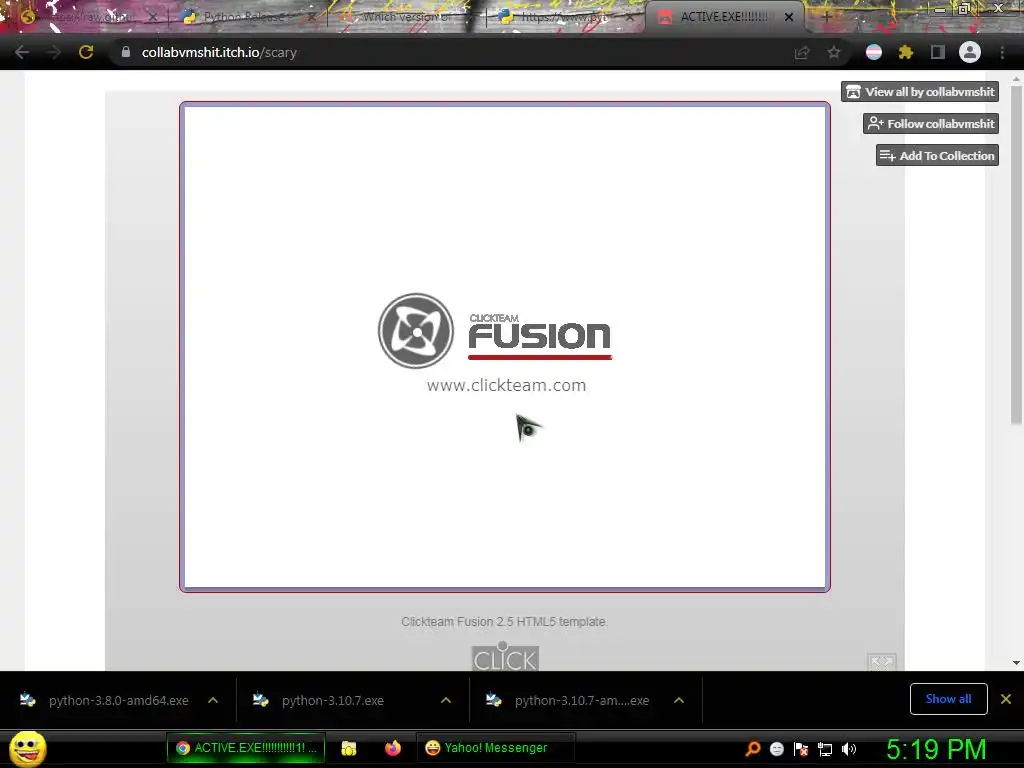Screen dimensions: 1024x768
Task: Click the scrollbar down arrow
Action: [x=1016, y=663]
